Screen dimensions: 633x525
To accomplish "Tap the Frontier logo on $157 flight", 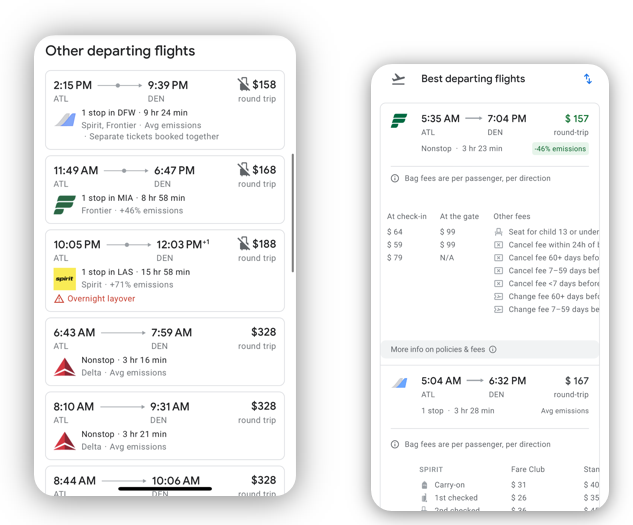I will coord(399,121).
